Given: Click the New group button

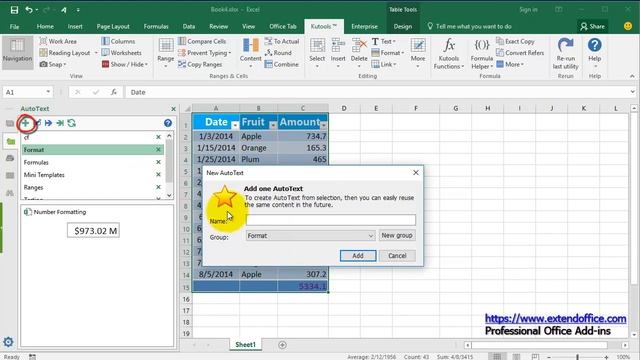Looking at the screenshot, I should point(397,236).
